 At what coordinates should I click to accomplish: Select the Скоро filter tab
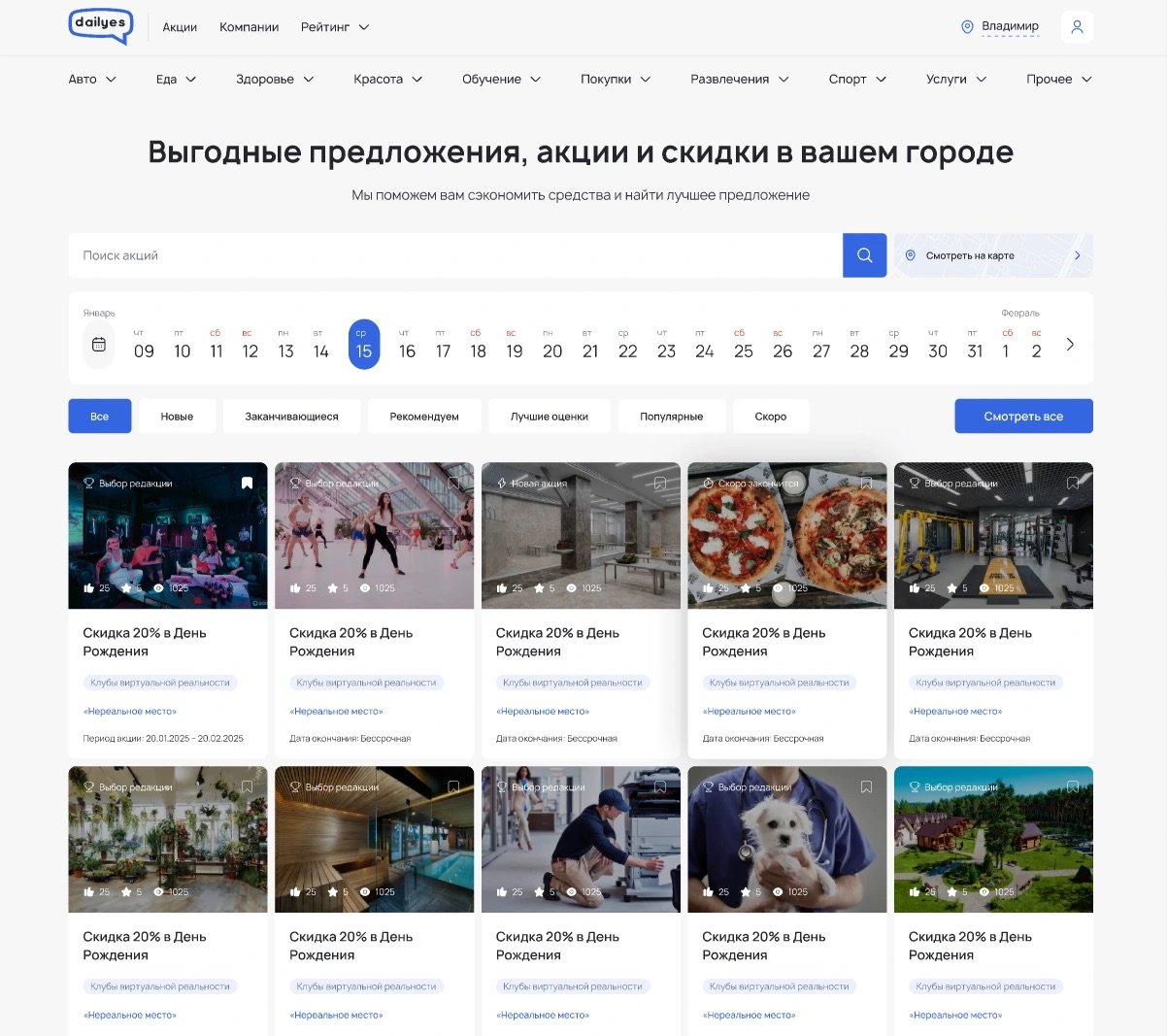click(x=771, y=417)
